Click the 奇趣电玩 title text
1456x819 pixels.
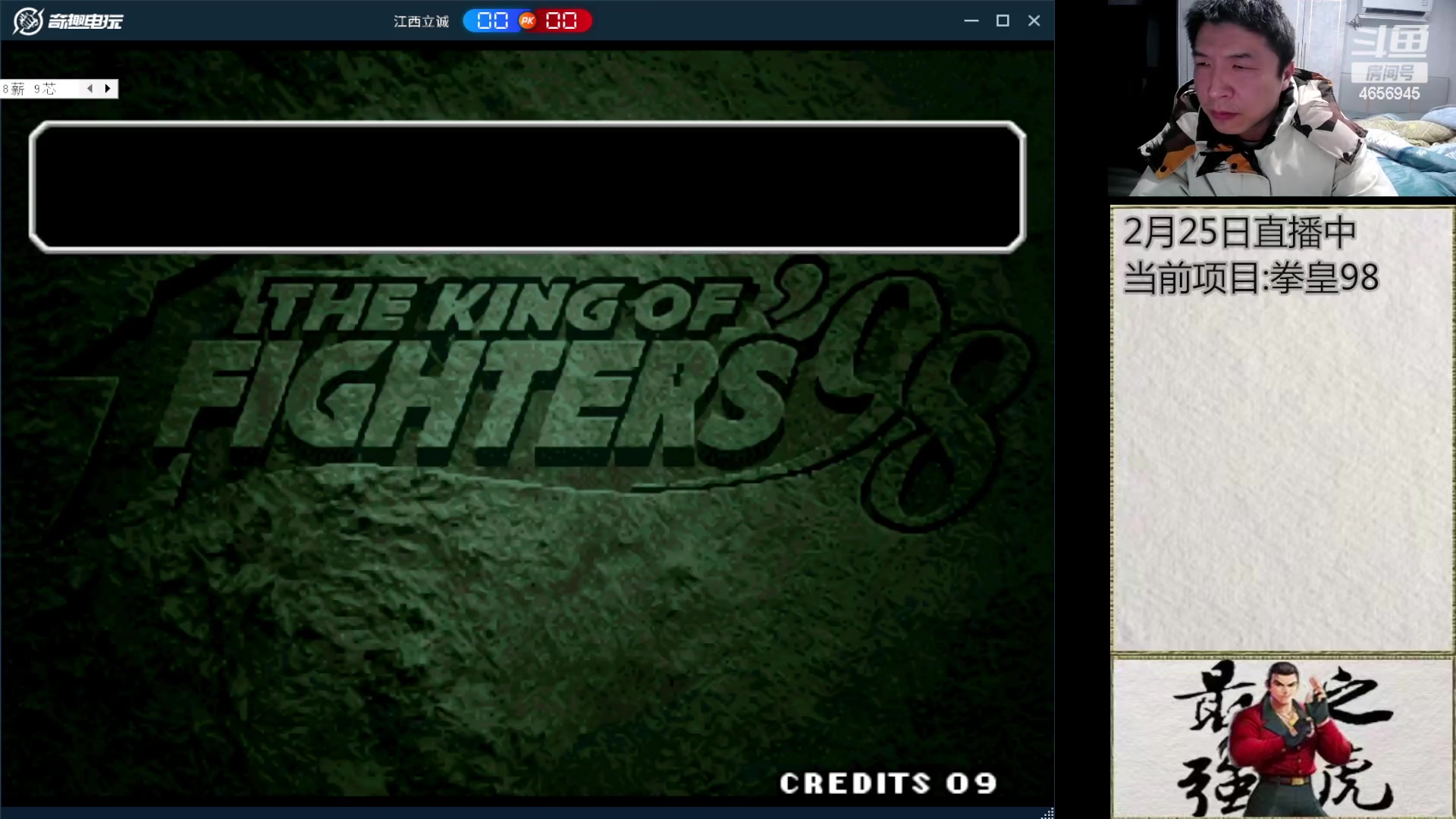coord(85,21)
